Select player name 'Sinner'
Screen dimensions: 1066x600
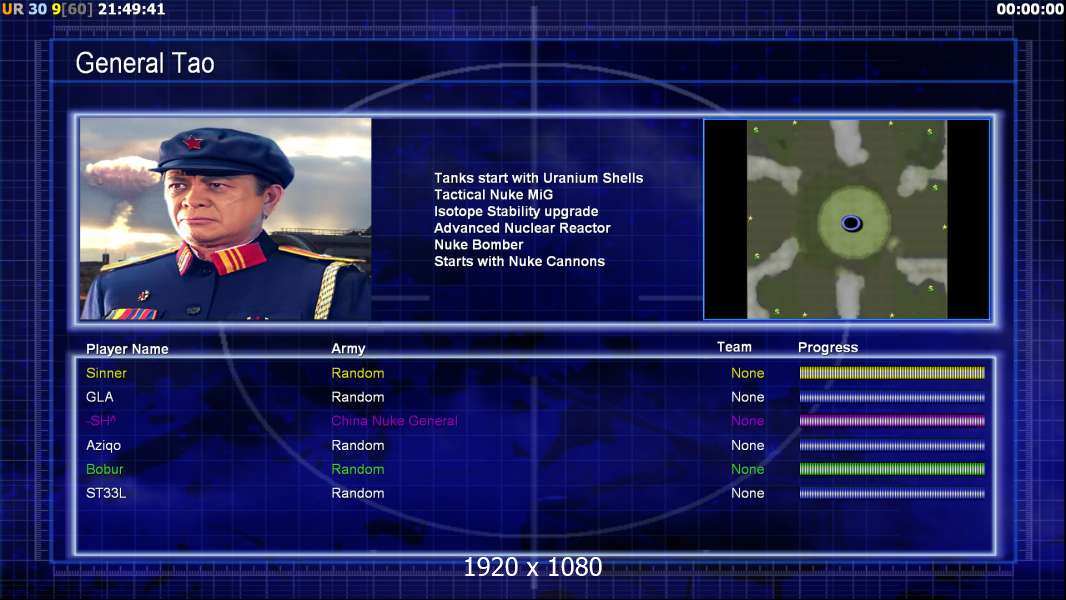pyautogui.click(x=106, y=373)
